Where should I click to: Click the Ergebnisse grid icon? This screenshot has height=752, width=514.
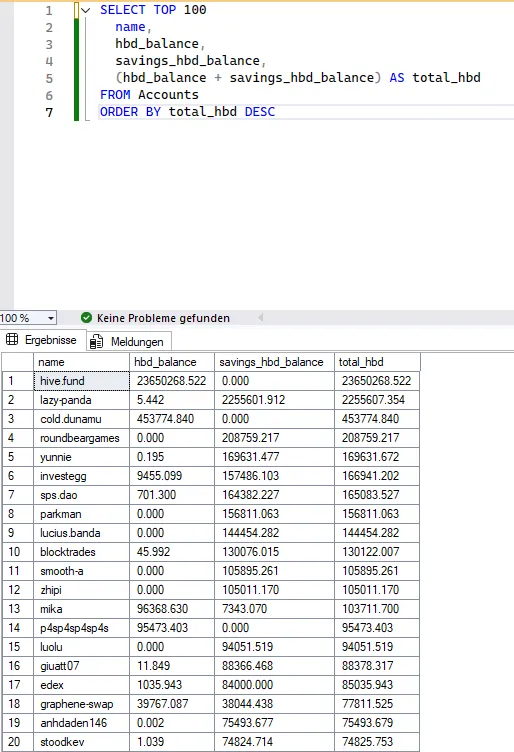[12, 340]
